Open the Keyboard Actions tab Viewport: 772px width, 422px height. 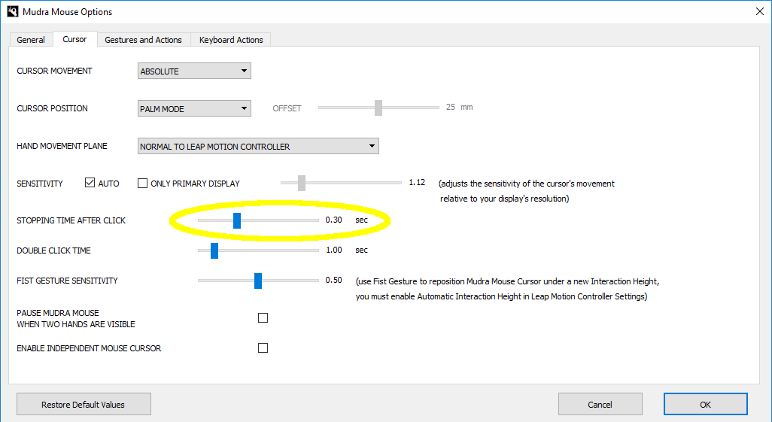click(x=231, y=40)
